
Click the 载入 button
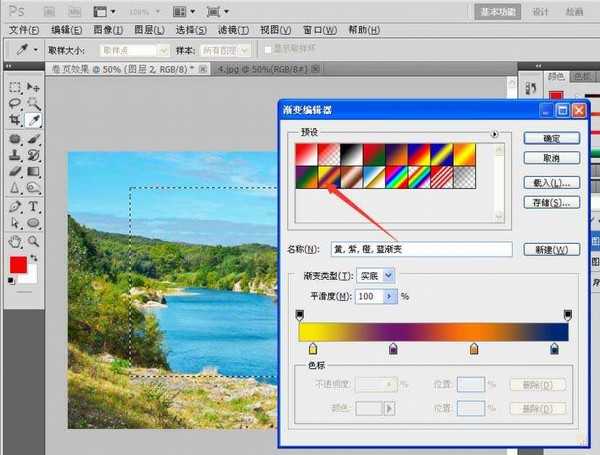[x=552, y=183]
